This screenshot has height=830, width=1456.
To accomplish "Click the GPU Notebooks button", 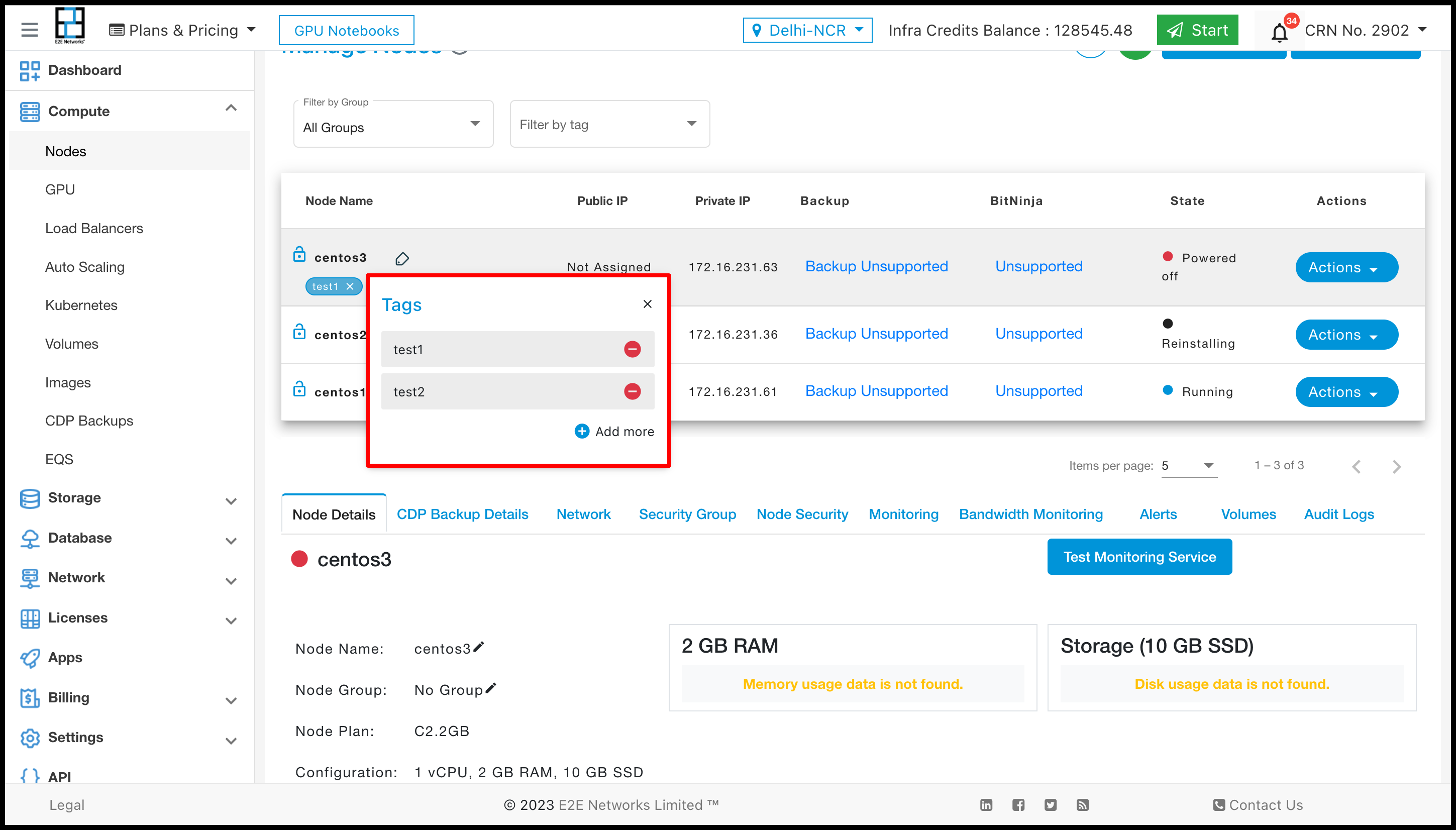I will tap(347, 30).
